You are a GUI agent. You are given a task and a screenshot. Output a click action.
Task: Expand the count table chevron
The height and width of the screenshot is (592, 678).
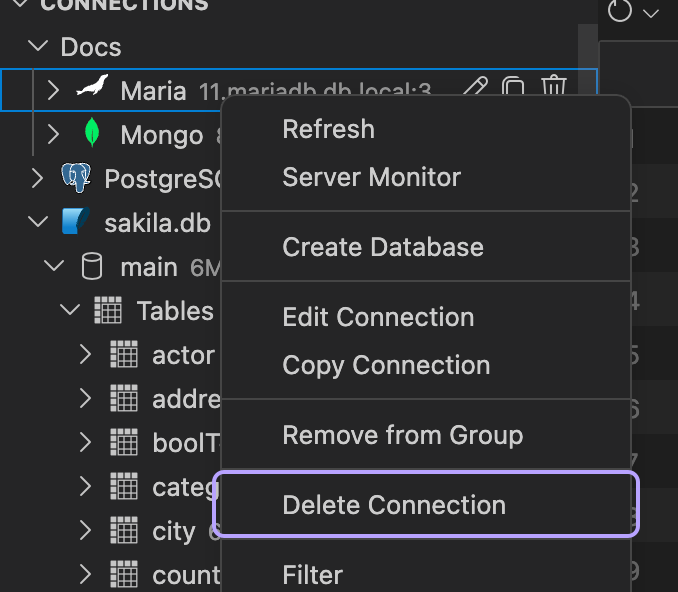coord(85,574)
